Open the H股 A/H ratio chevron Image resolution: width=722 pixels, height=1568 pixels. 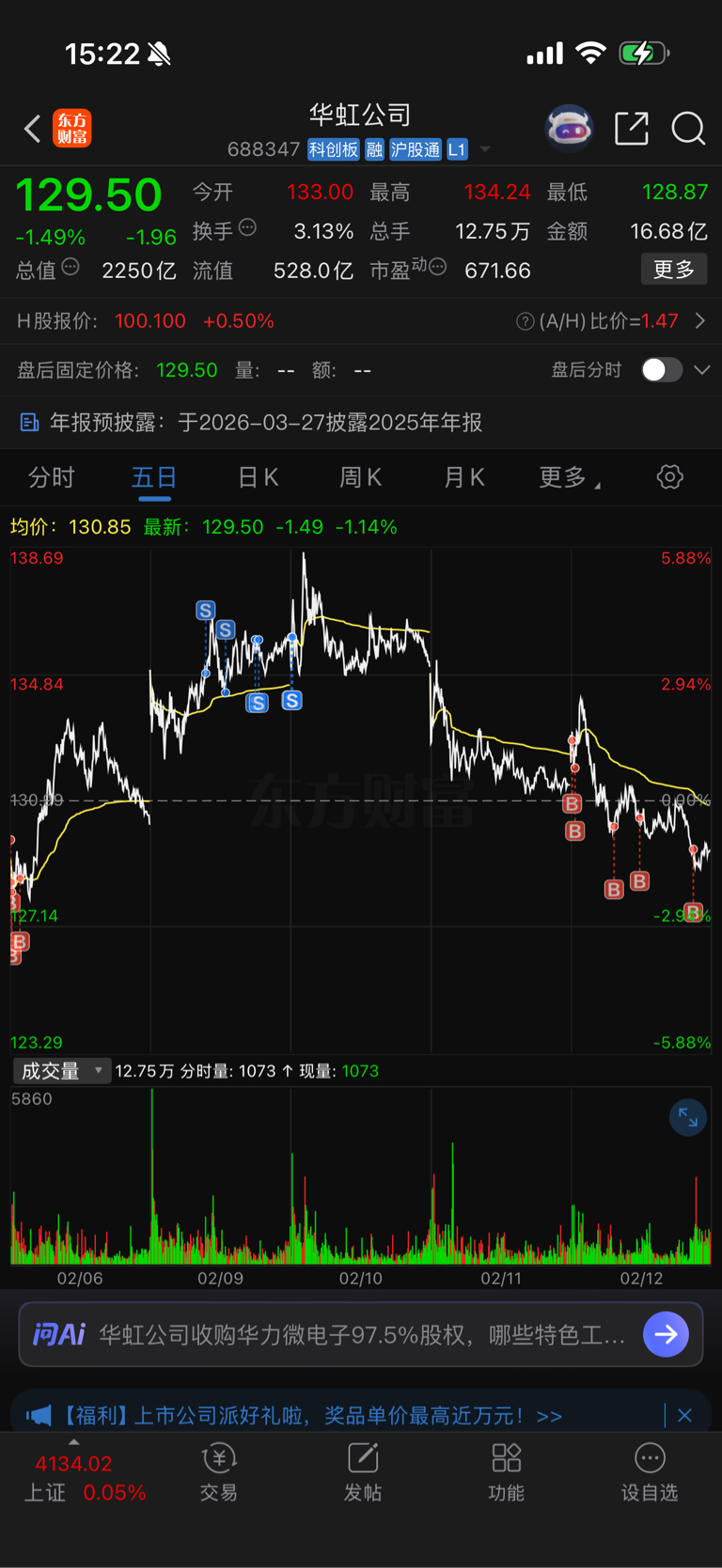pyautogui.click(x=700, y=321)
